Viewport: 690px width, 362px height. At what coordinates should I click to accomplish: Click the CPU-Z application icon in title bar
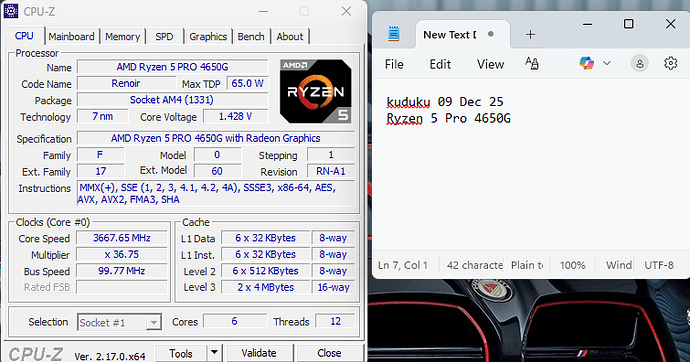point(11,11)
